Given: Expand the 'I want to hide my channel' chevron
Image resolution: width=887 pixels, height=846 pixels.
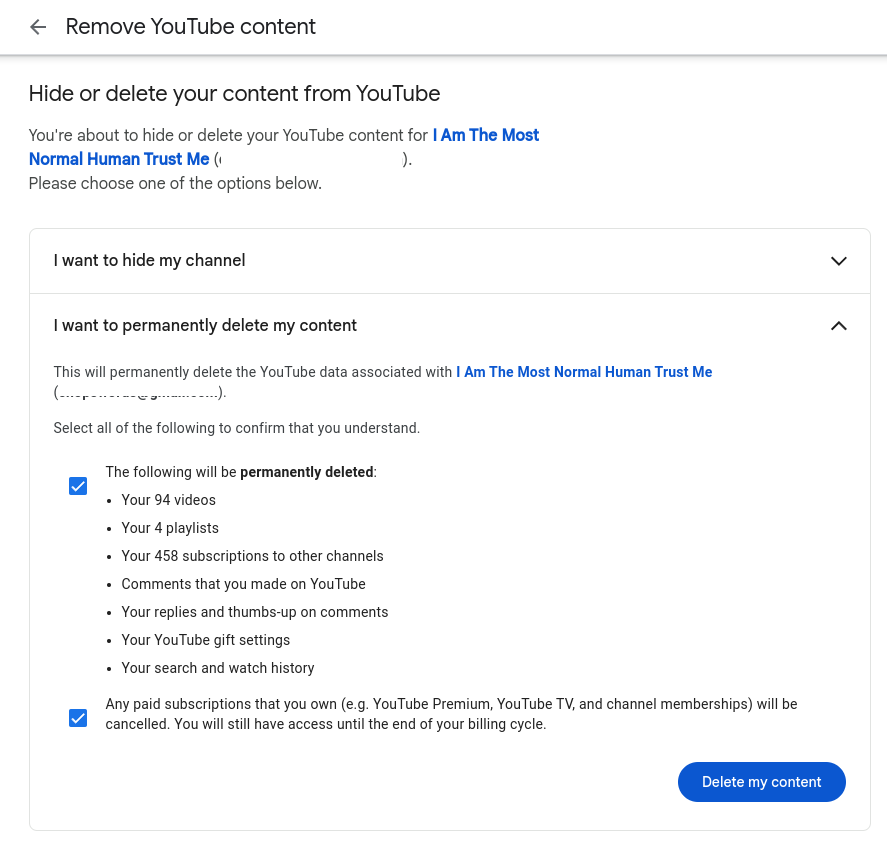Looking at the screenshot, I should point(838,261).
